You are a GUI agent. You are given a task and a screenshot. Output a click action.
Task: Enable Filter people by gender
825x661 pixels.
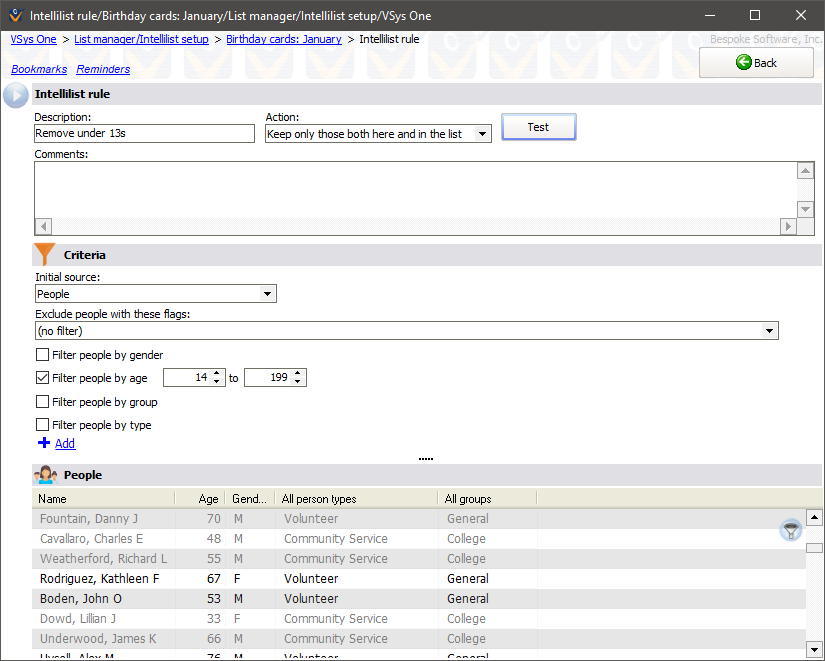tap(43, 355)
